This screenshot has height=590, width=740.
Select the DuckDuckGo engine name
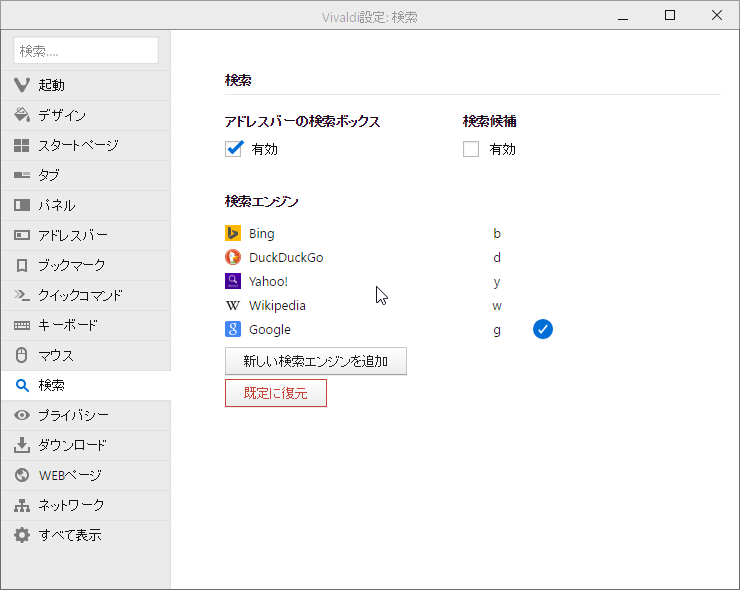[x=286, y=257]
